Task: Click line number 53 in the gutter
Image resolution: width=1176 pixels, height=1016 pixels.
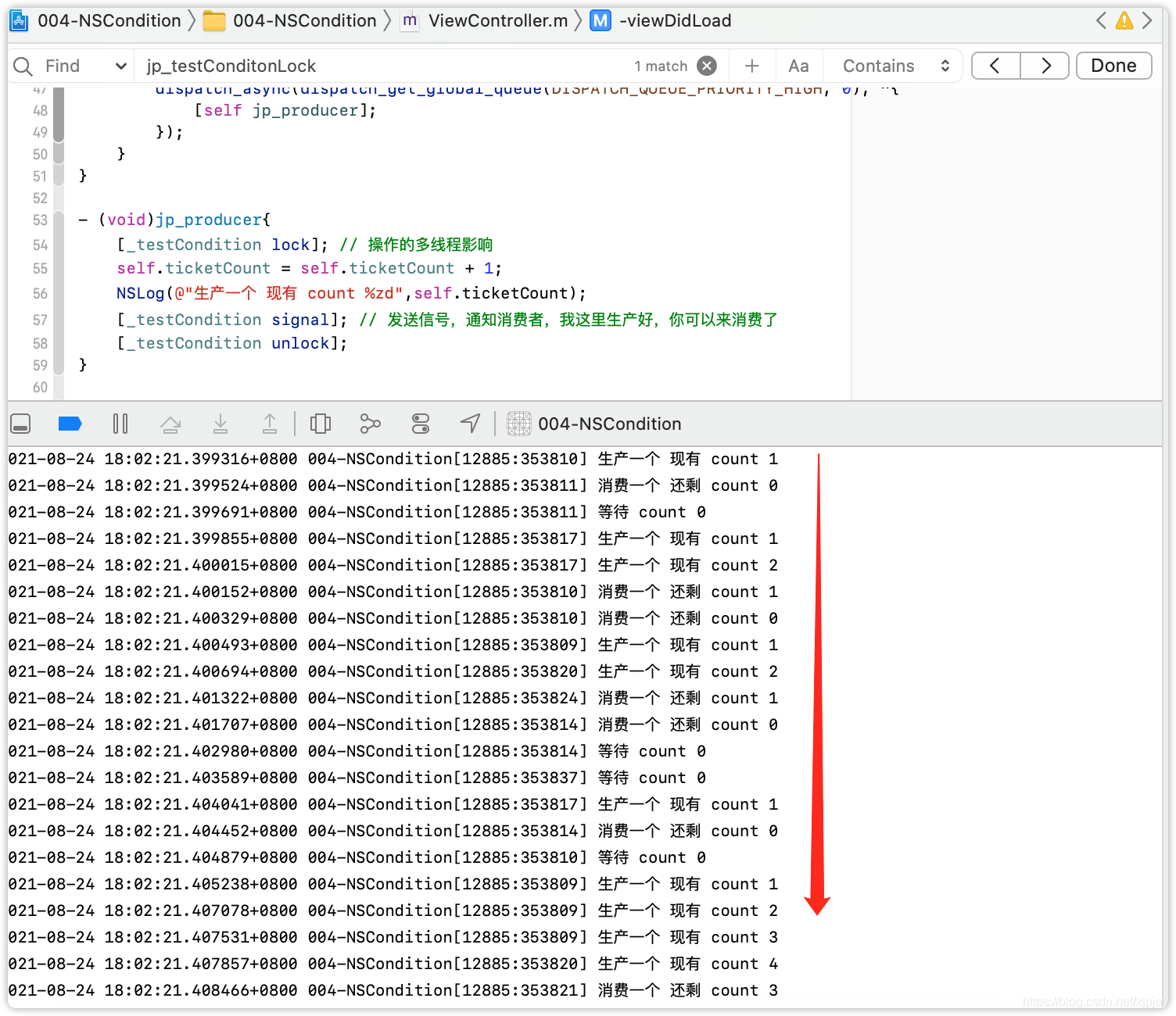Action: (40, 220)
